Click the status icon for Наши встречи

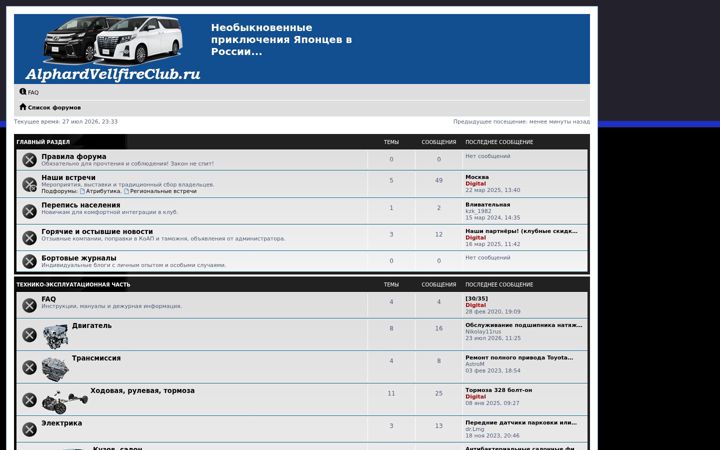pos(29,185)
